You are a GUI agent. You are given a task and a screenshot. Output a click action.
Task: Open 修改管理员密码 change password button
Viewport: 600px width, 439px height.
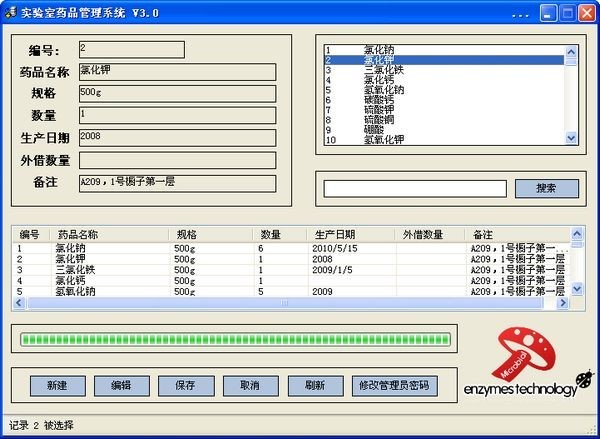click(x=395, y=386)
